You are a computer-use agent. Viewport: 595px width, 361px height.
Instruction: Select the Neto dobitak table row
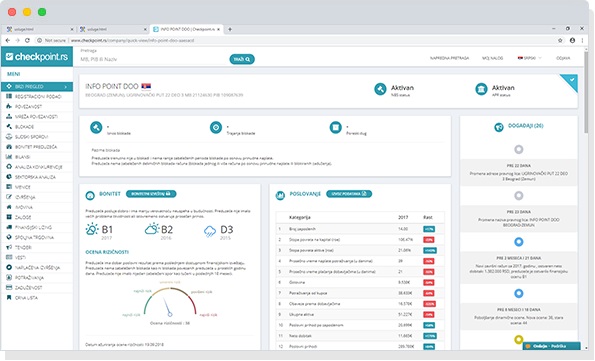360,336
